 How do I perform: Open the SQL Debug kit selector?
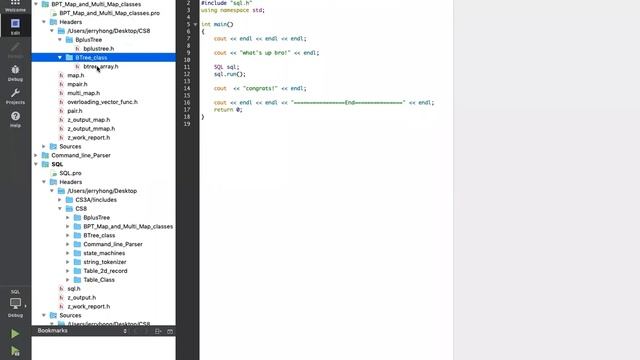point(15,304)
